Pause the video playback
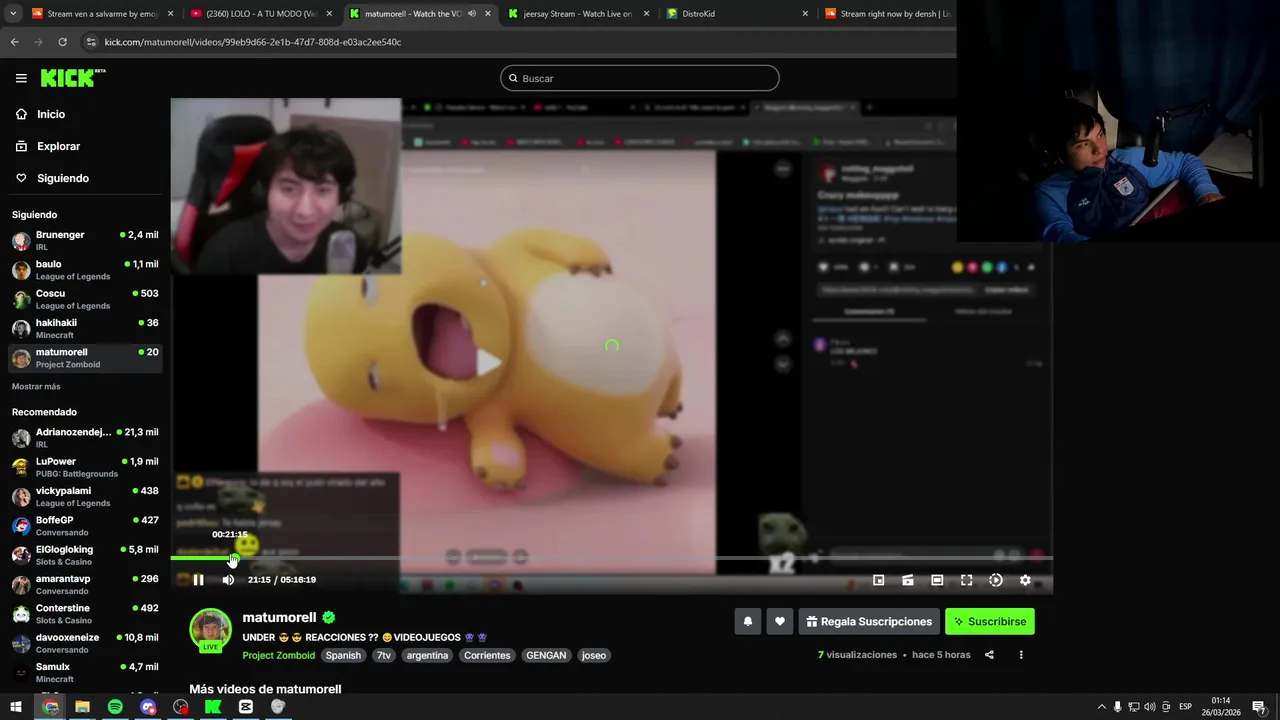The width and height of the screenshot is (1280, 720). [x=198, y=580]
